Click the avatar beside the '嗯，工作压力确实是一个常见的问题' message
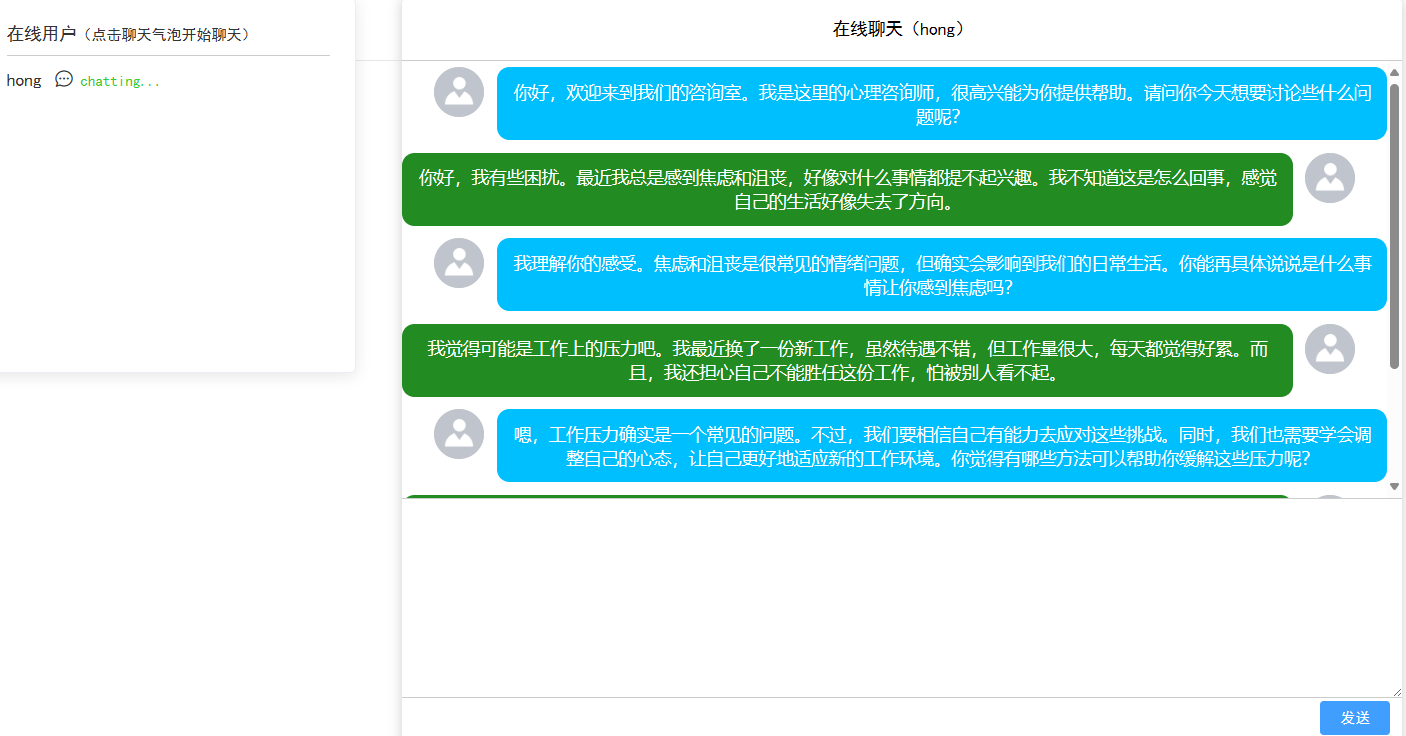The height and width of the screenshot is (736, 1406). 459,434
